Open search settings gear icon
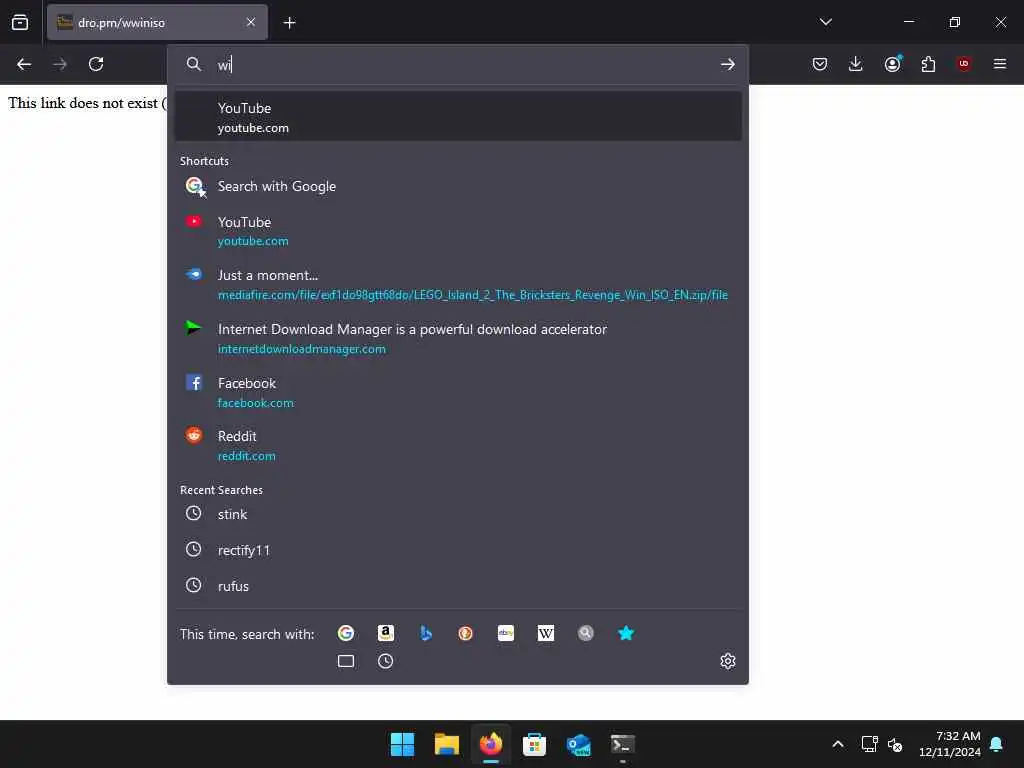This screenshot has height=768, width=1024. (x=728, y=661)
